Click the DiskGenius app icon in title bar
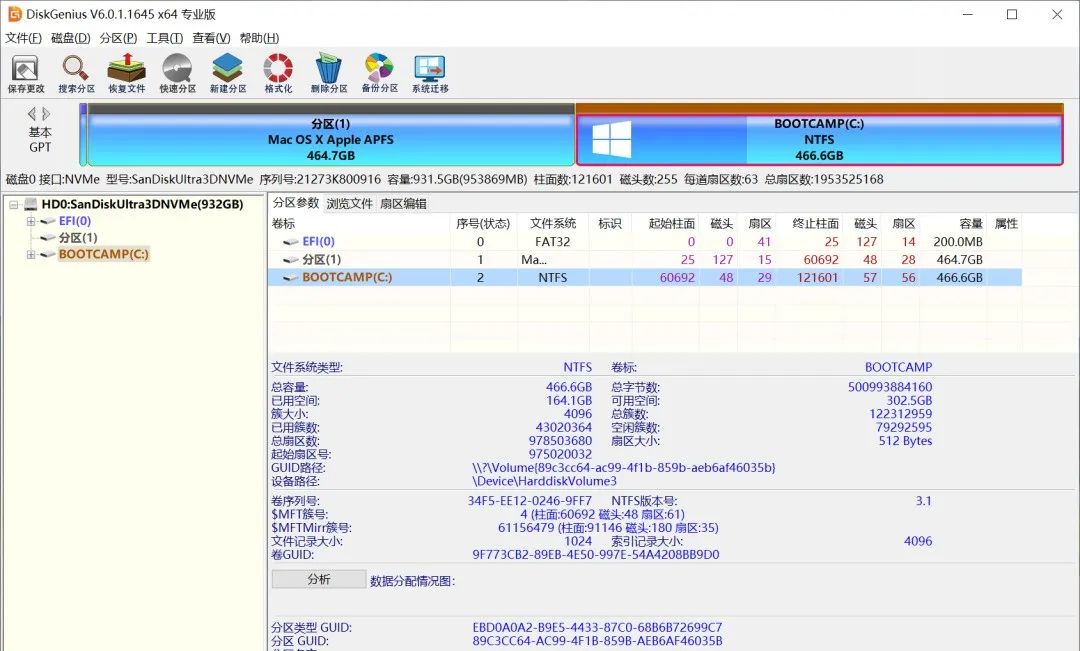 (14, 14)
